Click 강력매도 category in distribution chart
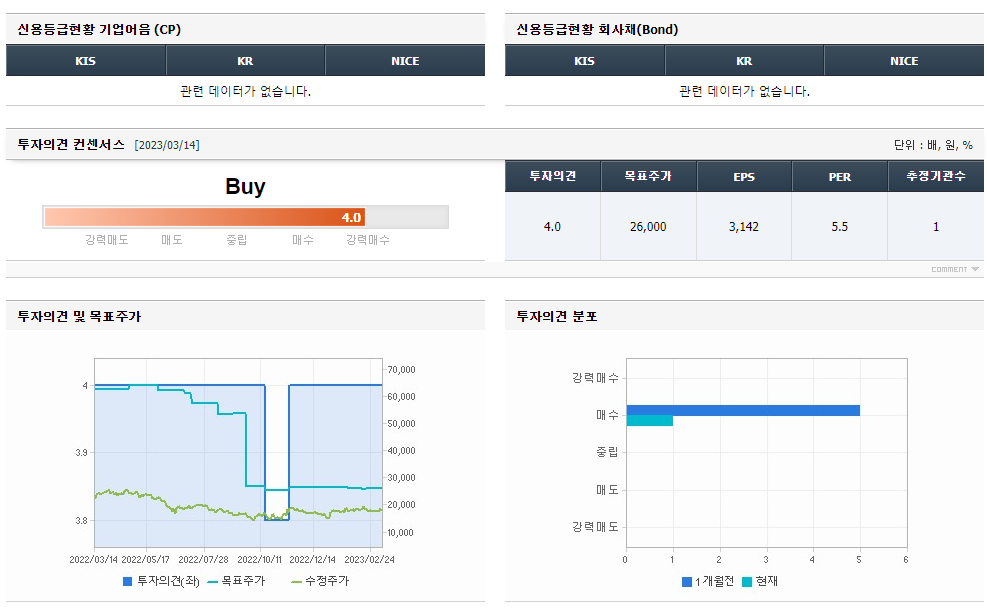 (x=595, y=526)
